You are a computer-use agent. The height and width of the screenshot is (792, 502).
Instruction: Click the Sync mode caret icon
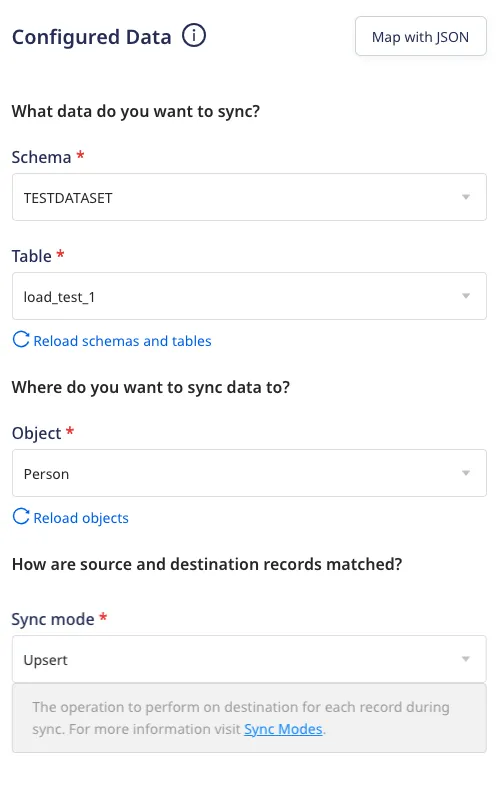coord(466,659)
